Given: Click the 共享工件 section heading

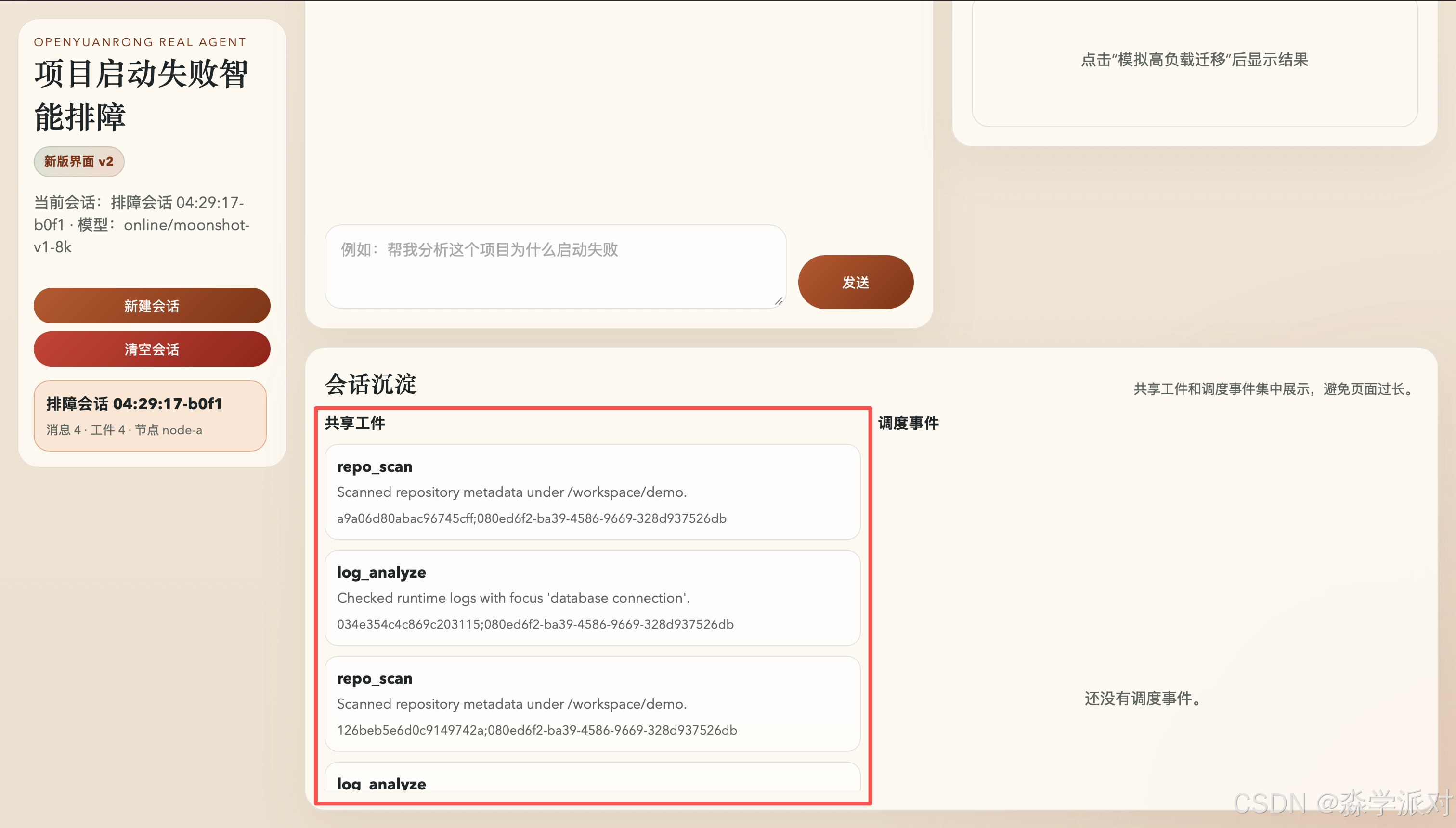Looking at the screenshot, I should coord(355,423).
